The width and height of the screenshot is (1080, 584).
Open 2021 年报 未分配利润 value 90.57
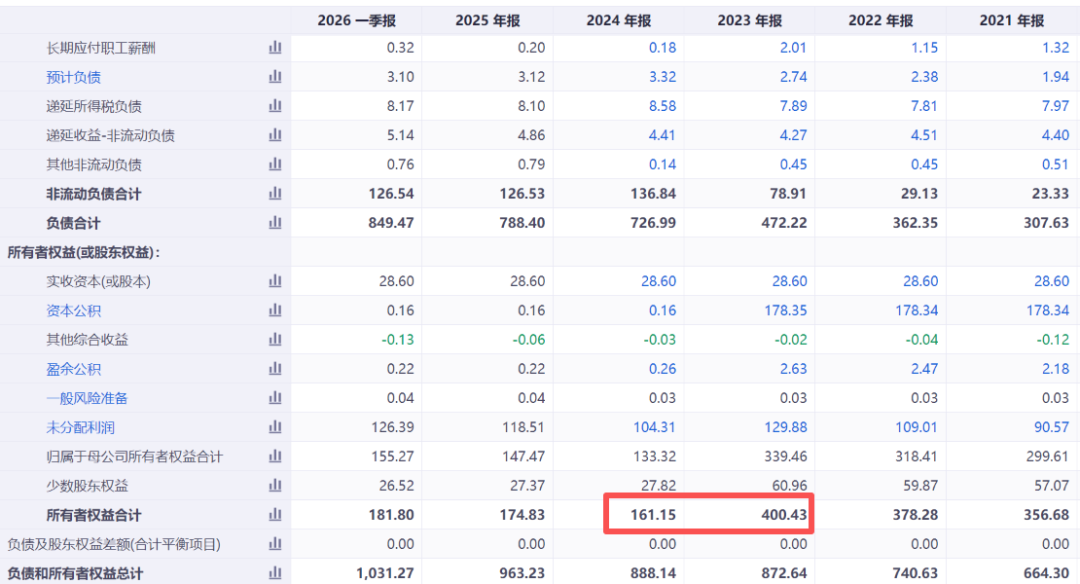(1051, 427)
